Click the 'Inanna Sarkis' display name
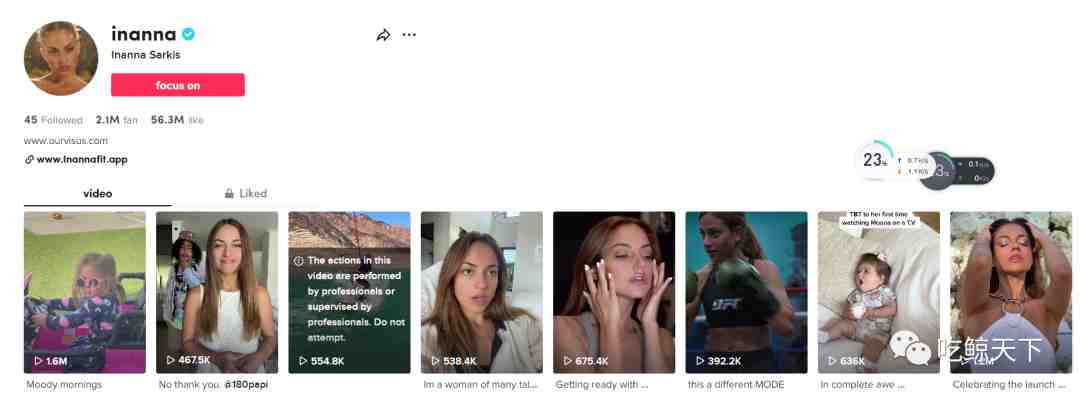Image resolution: width=1080 pixels, height=398 pixels. tap(145, 54)
